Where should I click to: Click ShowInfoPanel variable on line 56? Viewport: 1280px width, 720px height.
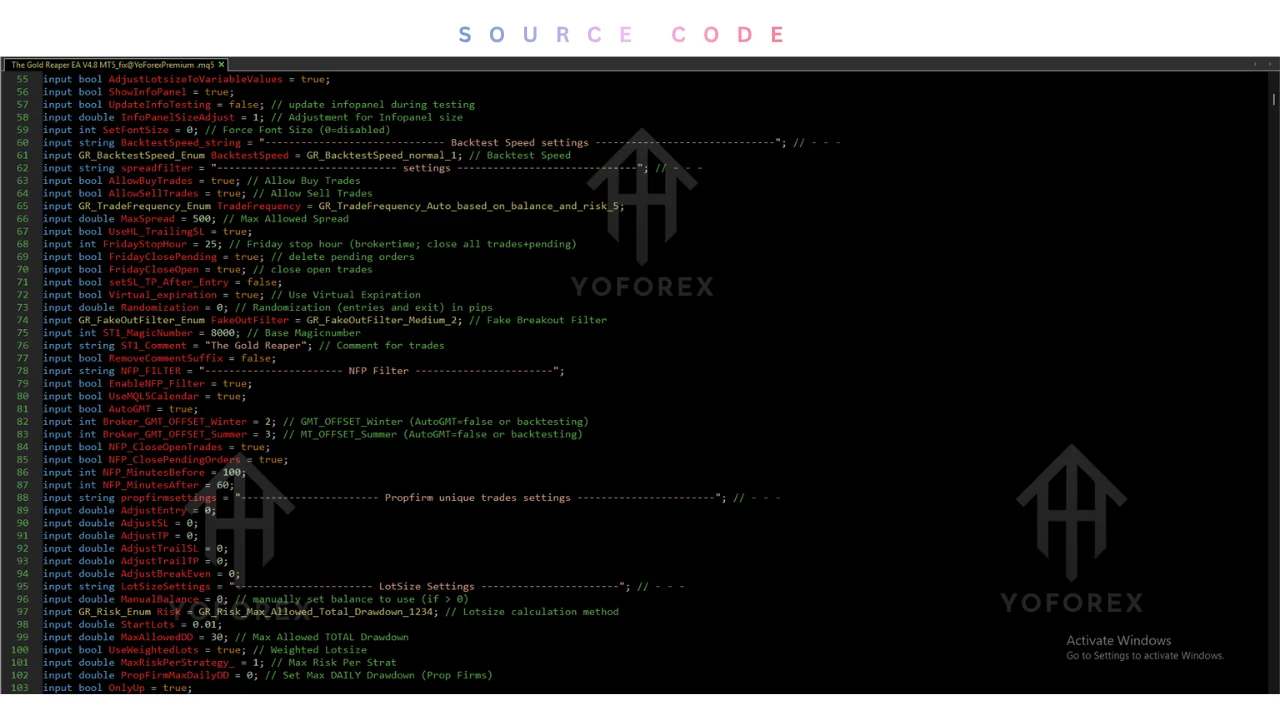[147, 92]
